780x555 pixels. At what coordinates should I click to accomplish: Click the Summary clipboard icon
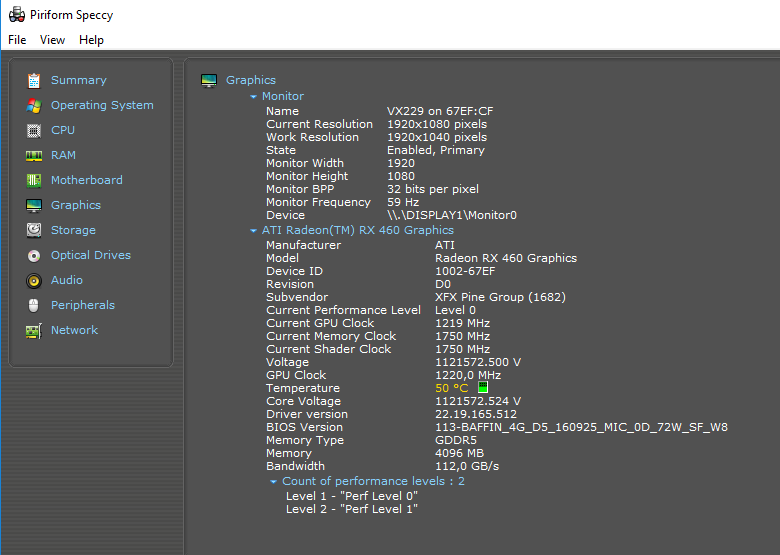[34, 80]
